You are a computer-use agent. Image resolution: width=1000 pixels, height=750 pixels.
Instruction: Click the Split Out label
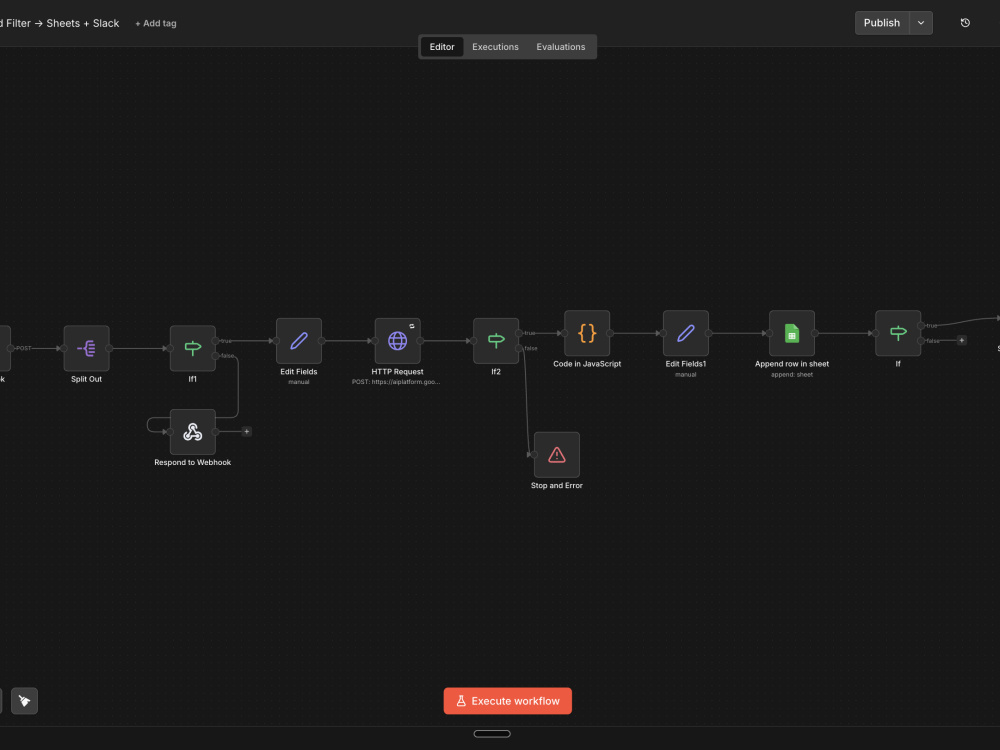[86, 379]
